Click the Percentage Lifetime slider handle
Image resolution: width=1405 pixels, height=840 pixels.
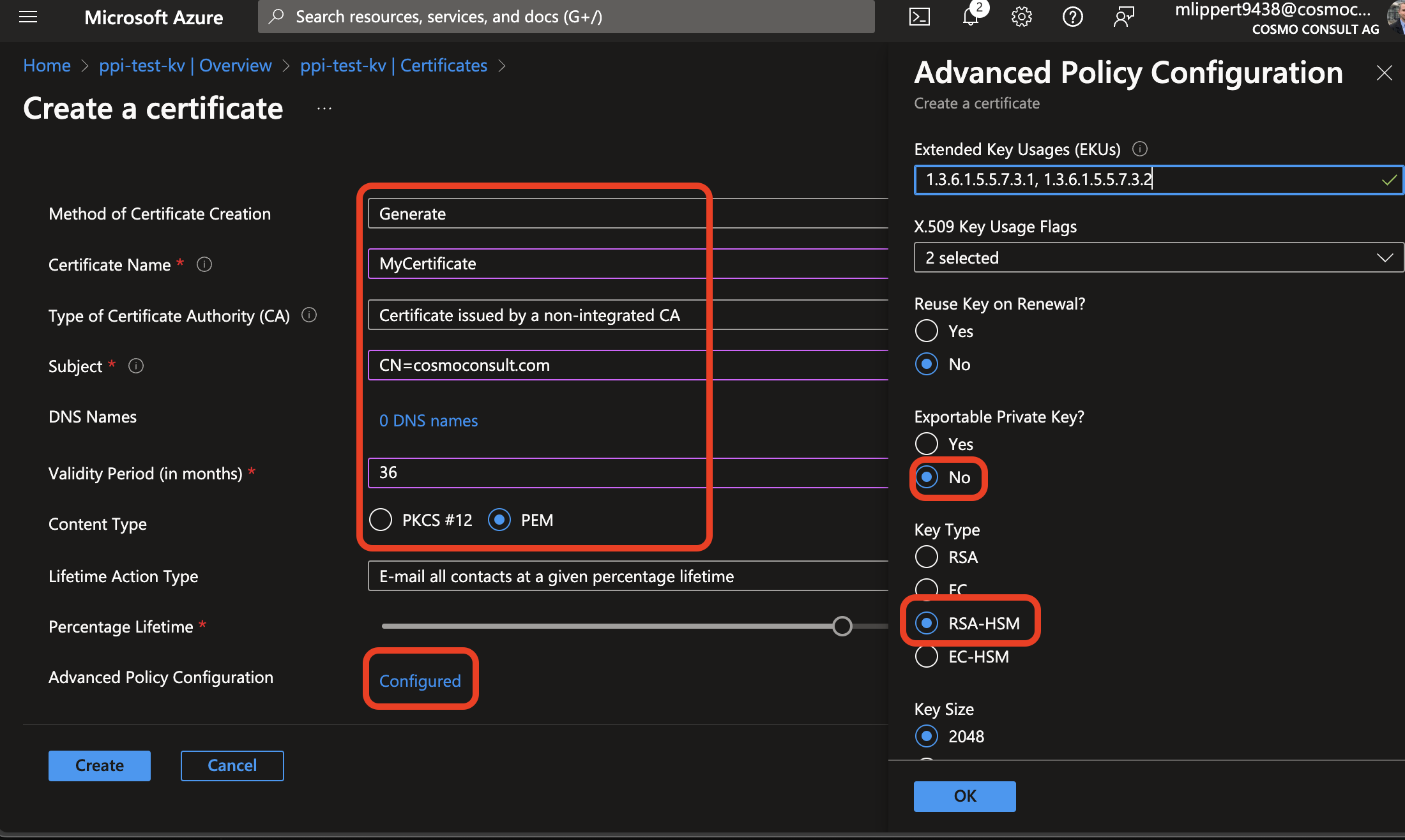point(842,626)
